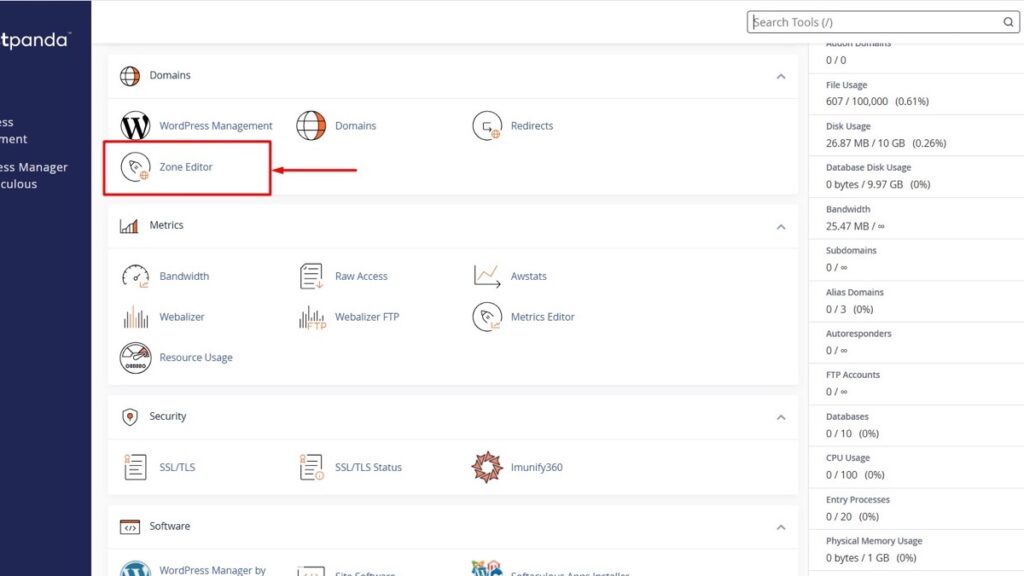Screen dimensions: 1024x576
Task: Select the Bandwidth statistic in sidebar
Action: 916,218
